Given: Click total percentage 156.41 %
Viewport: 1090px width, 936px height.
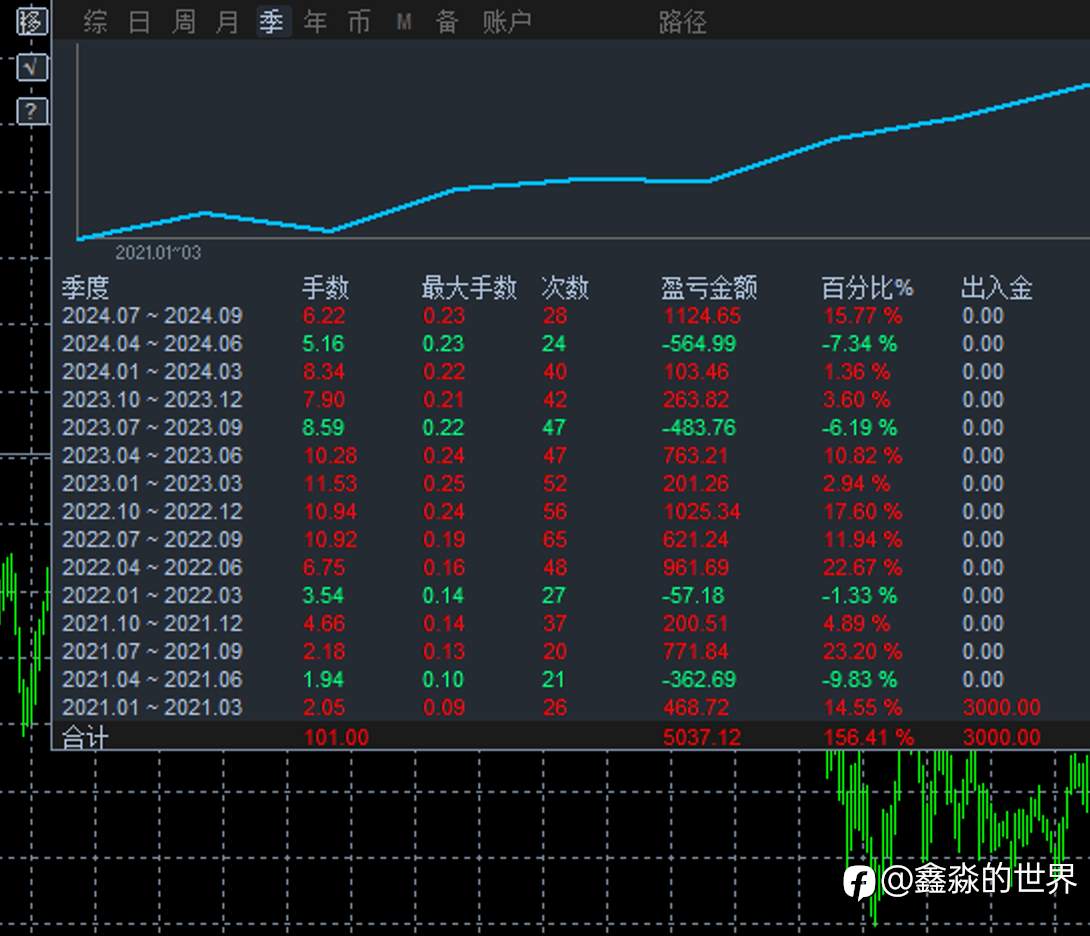Looking at the screenshot, I should tap(869, 737).
